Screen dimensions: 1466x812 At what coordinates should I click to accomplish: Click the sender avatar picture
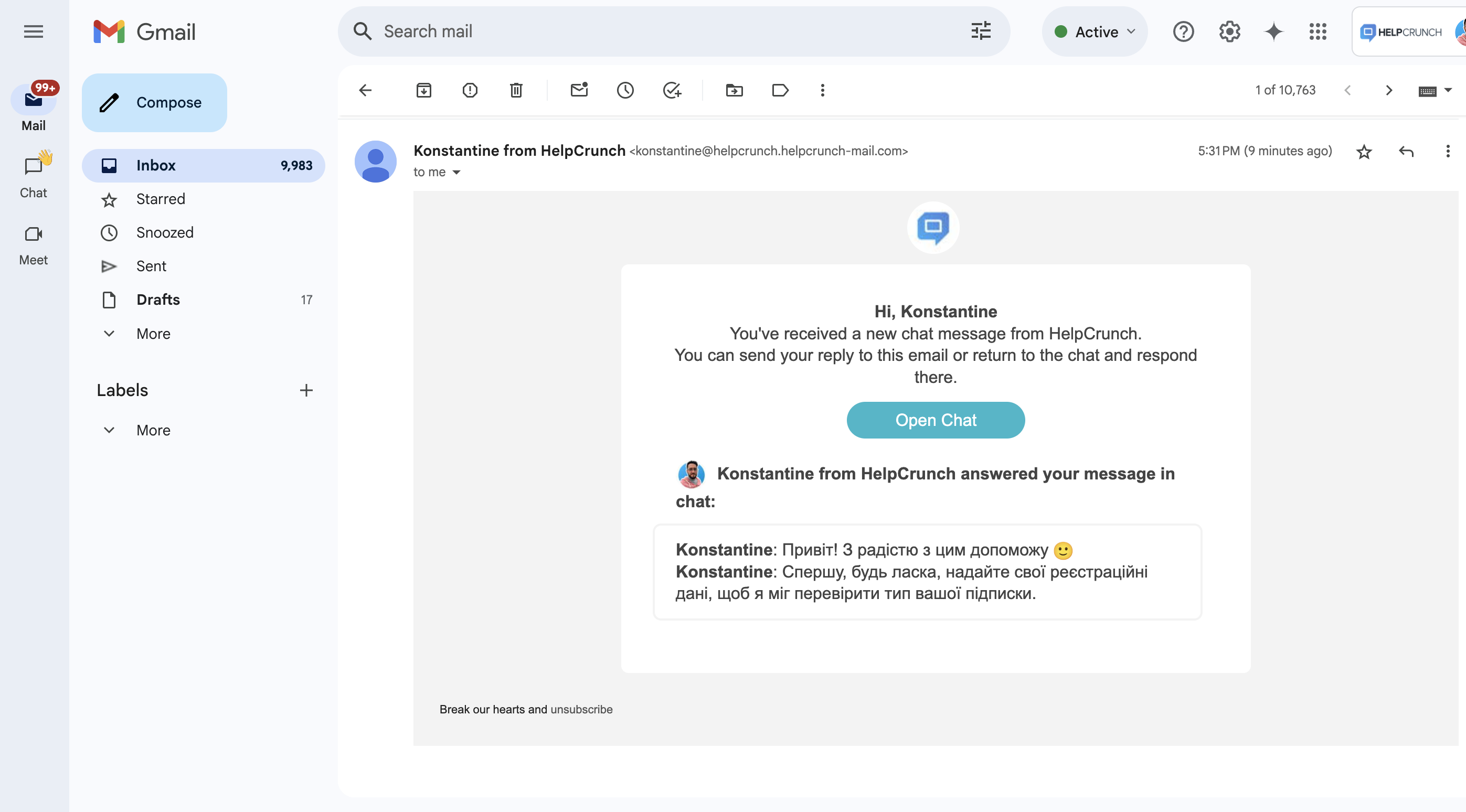pos(376,162)
